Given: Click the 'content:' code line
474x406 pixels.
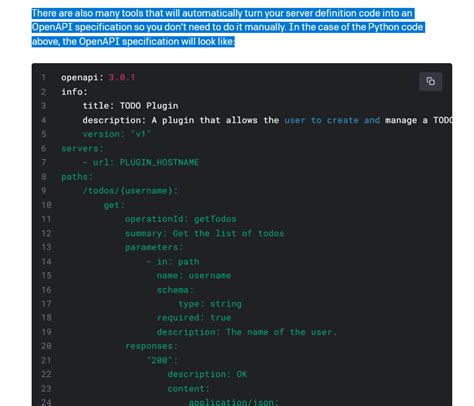Looking at the screenshot, I should click(x=189, y=389).
